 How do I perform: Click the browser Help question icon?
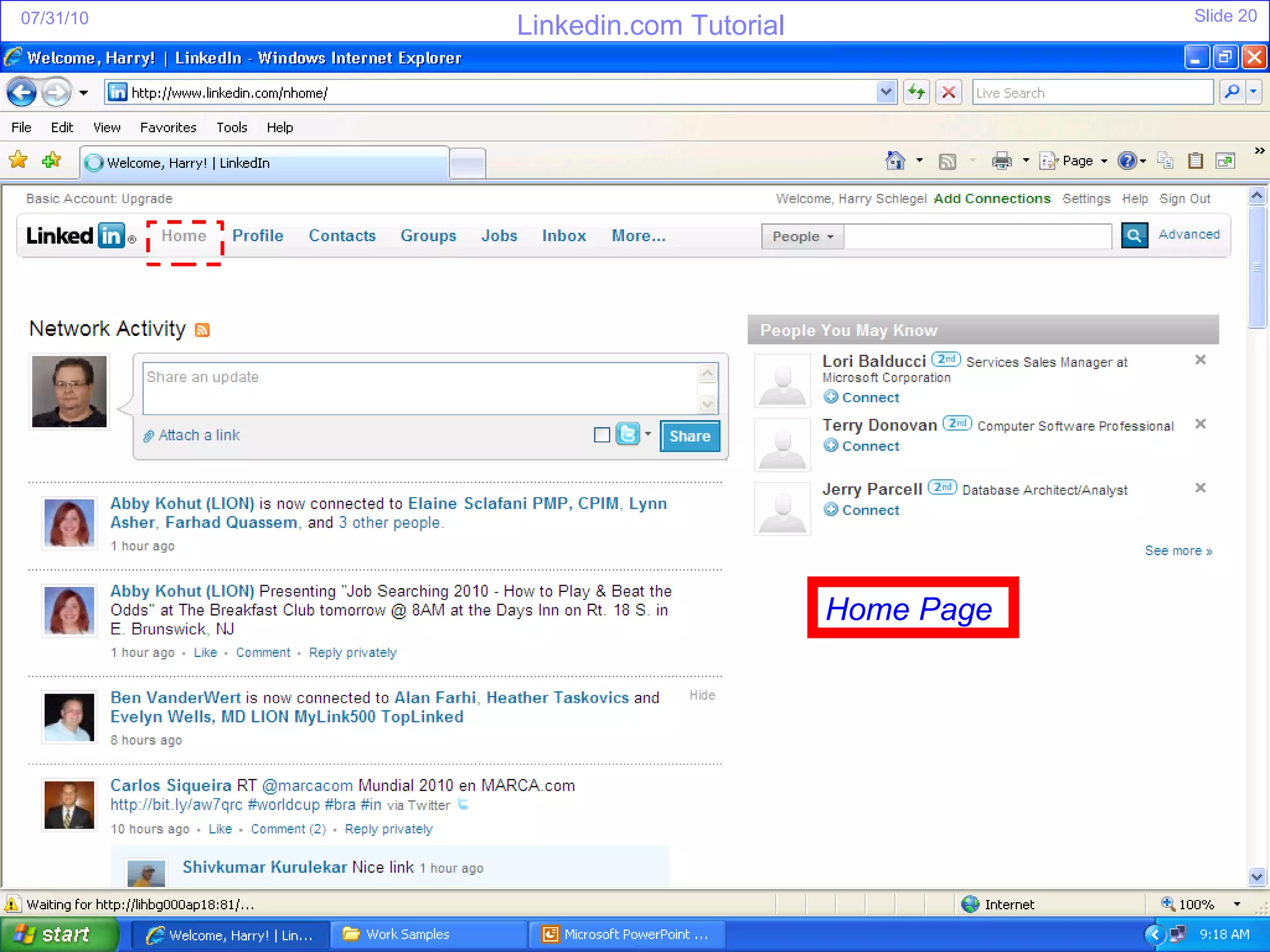[x=1127, y=161]
